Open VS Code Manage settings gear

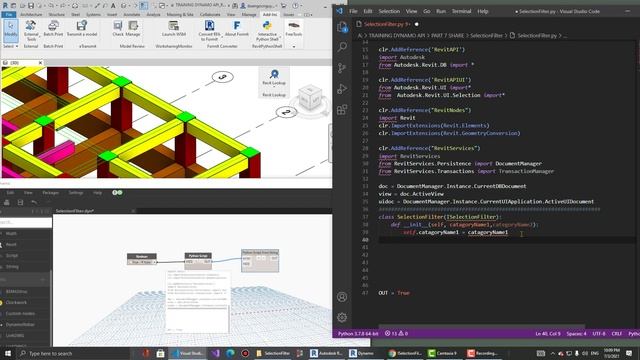point(342,317)
